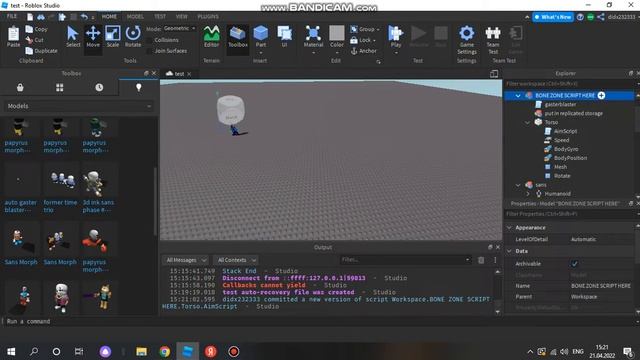Screen dimensions: 640x360
Task: Choose the Scale tool
Action: (113, 37)
